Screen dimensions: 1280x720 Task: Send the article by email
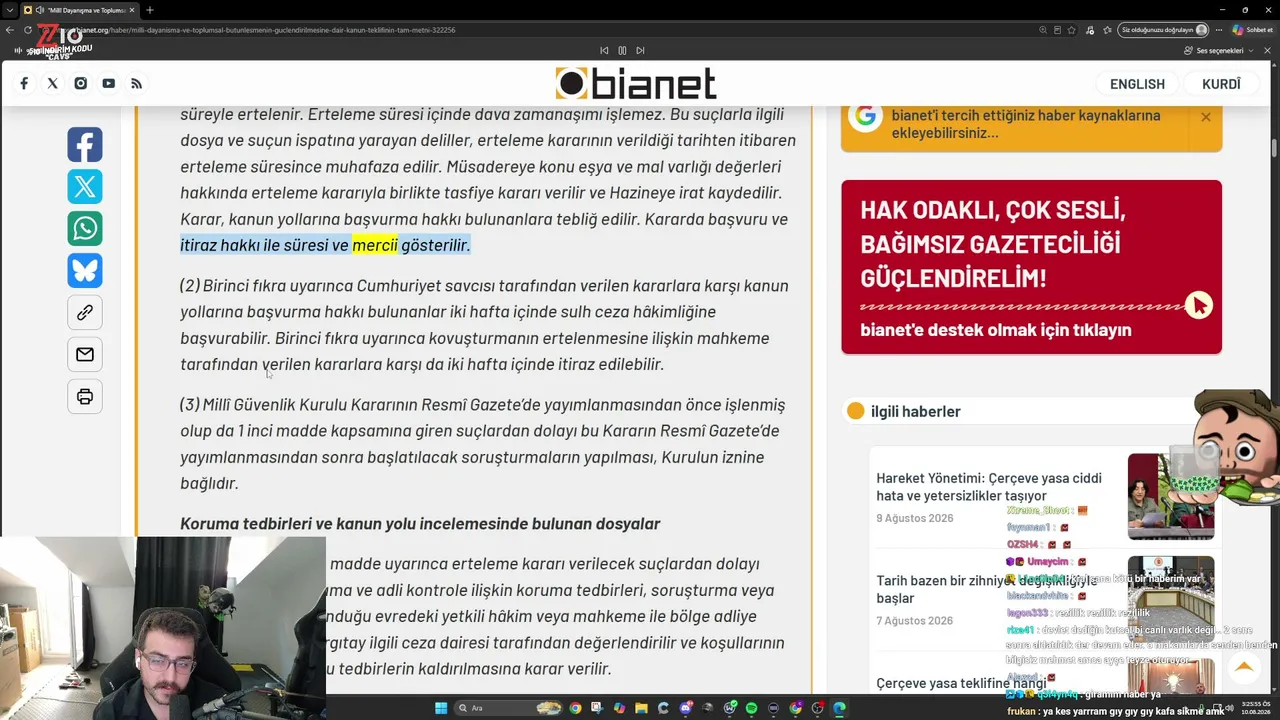tap(85, 355)
